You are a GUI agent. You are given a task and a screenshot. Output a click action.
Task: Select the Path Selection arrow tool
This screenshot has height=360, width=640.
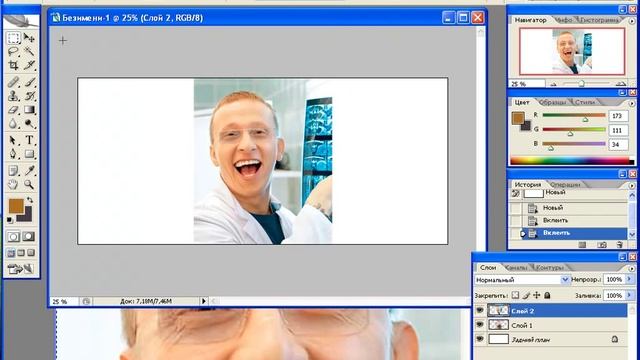point(13,140)
